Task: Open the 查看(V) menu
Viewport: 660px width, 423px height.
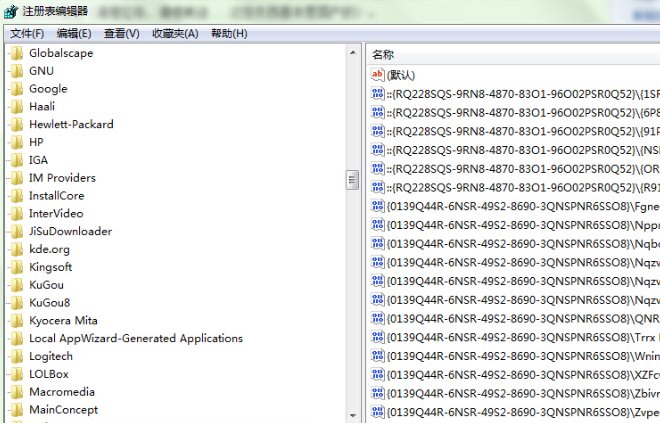Action: (120, 34)
